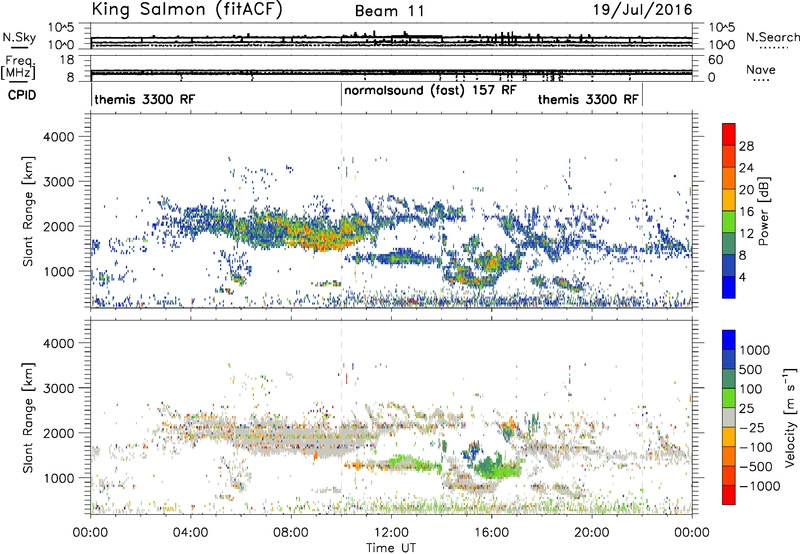Select the 'N.Search' legend label
The image size is (800, 554).
pos(772,37)
